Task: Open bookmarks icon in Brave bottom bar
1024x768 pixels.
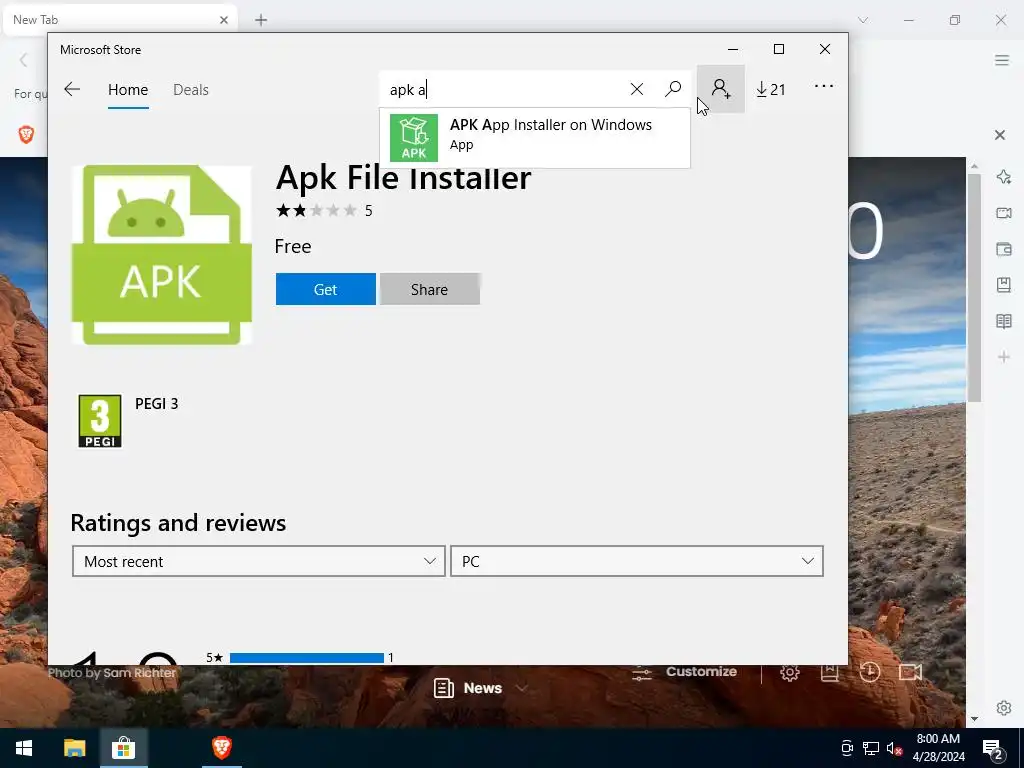Action: coord(829,672)
